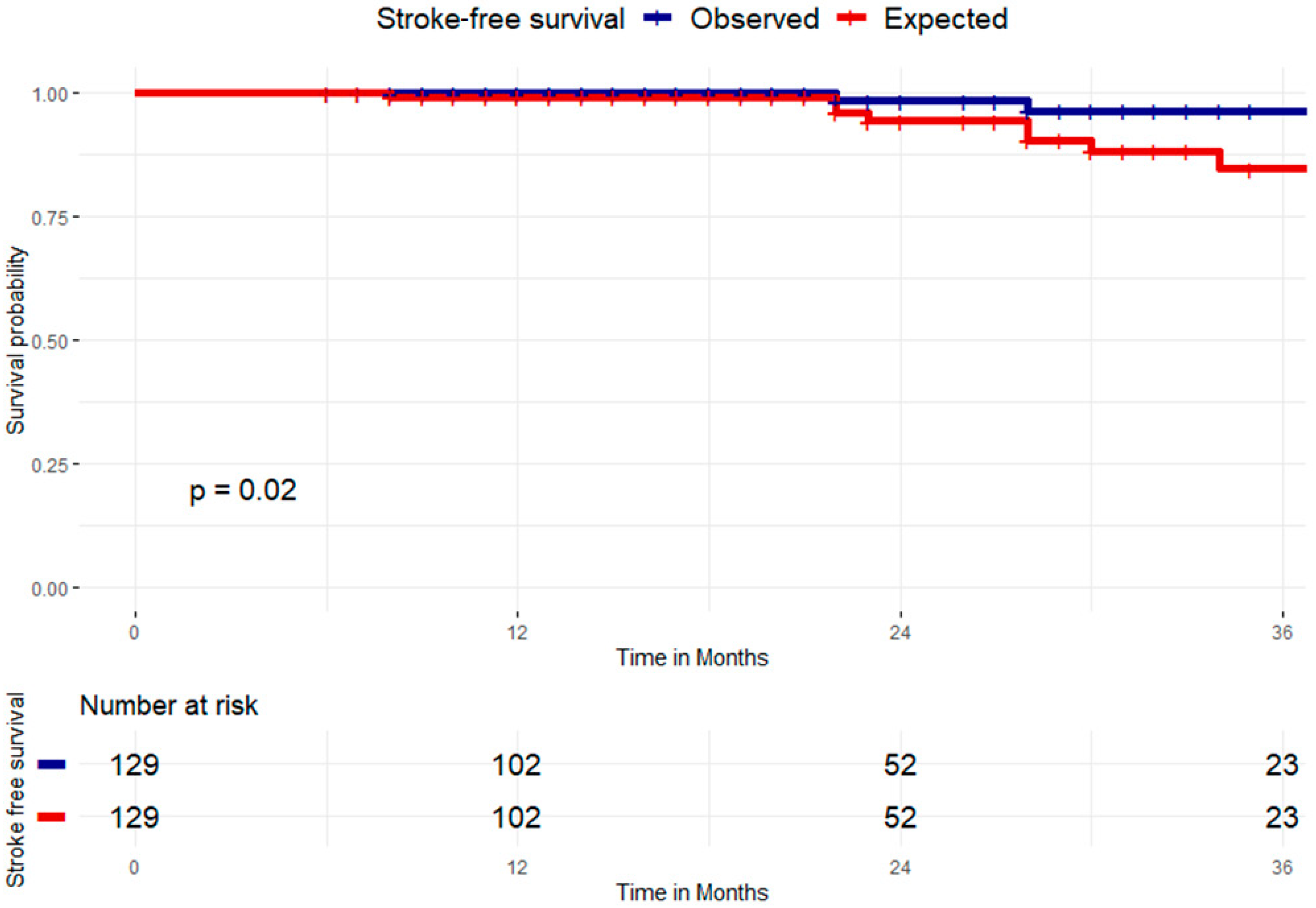Select the blue row marker in risk table
This screenshot has height=908, width=1316.
click(52, 765)
